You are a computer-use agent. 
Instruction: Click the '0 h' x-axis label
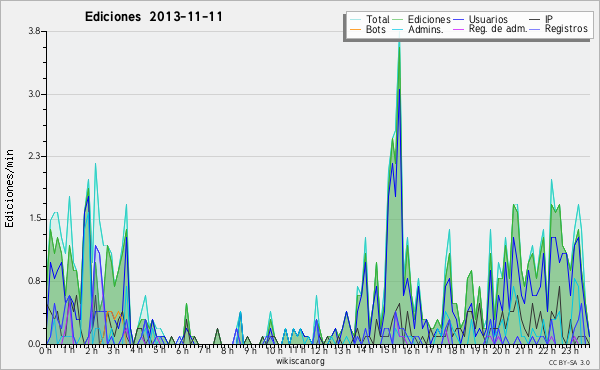tap(46, 351)
